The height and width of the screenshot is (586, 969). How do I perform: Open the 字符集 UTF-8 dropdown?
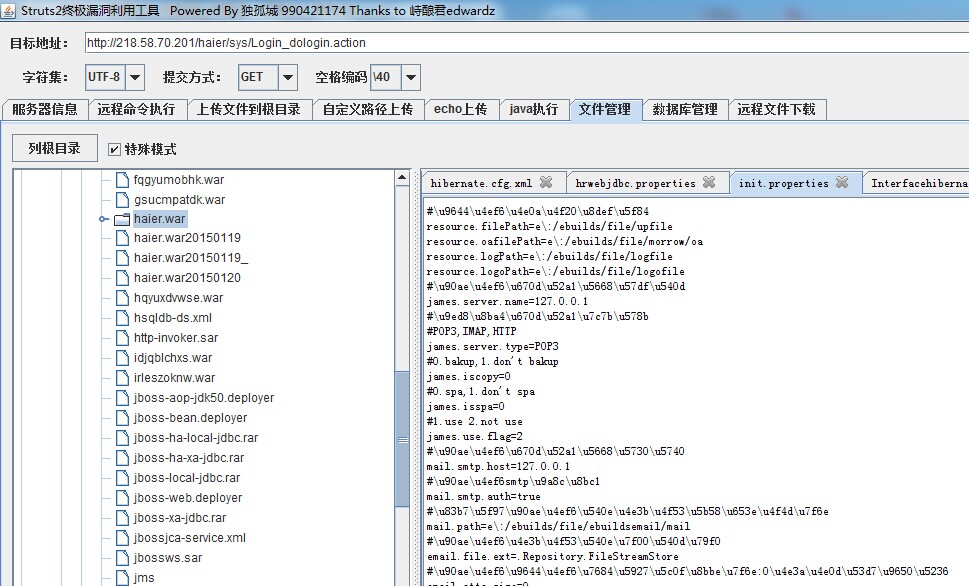pos(135,77)
